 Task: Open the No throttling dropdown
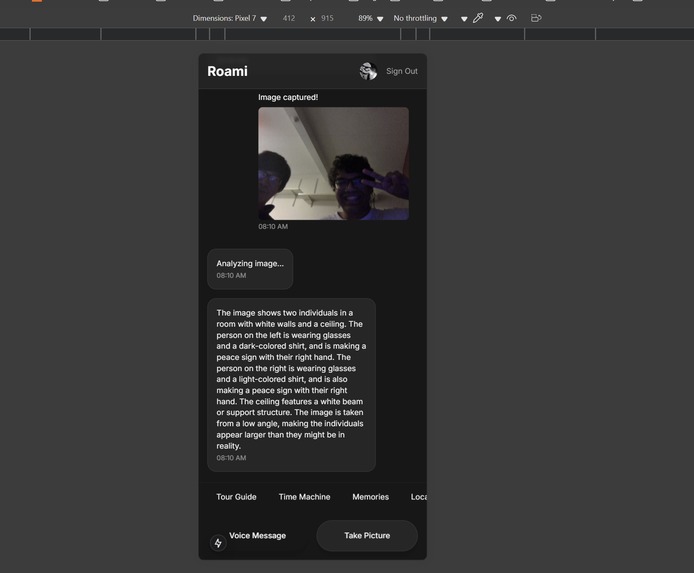(420, 18)
